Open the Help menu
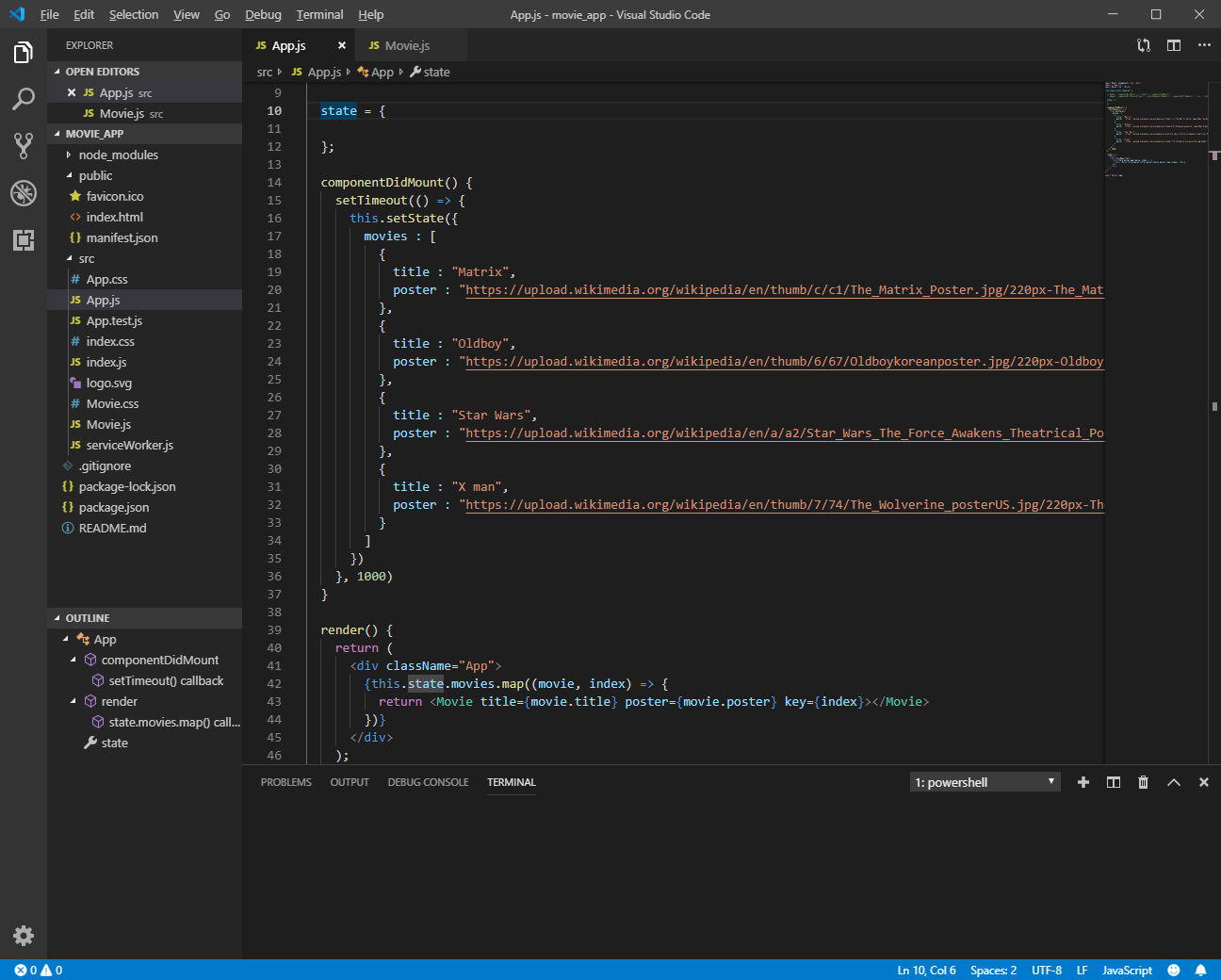Image resolution: width=1221 pixels, height=980 pixels. pos(370,14)
